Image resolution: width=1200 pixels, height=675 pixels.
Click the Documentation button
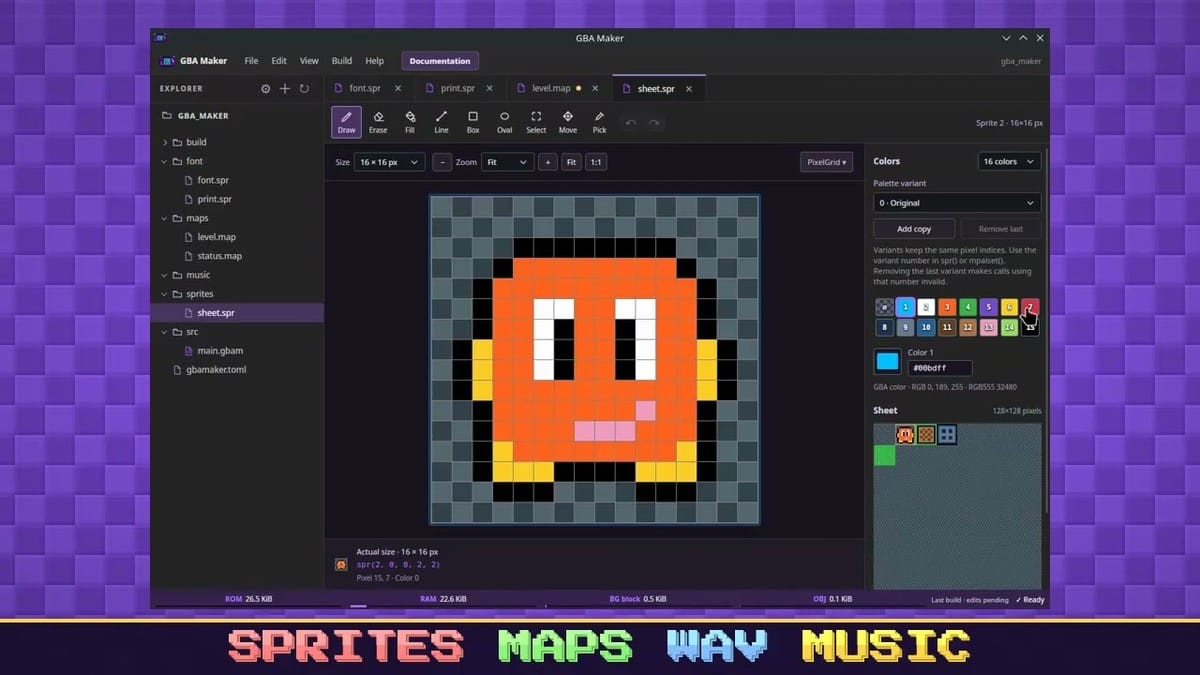[440, 61]
